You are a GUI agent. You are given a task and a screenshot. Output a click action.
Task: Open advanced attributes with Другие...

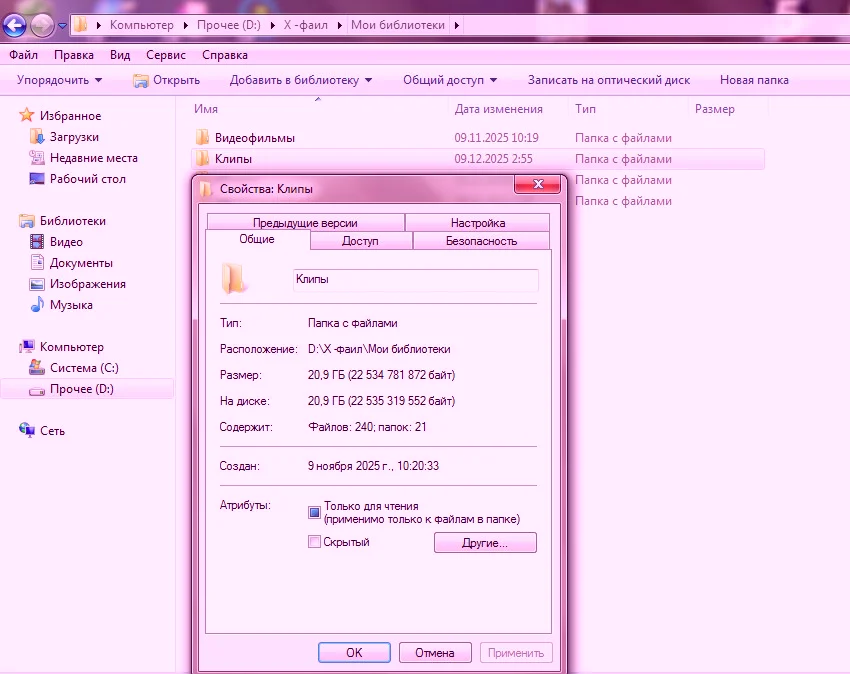tap(485, 543)
